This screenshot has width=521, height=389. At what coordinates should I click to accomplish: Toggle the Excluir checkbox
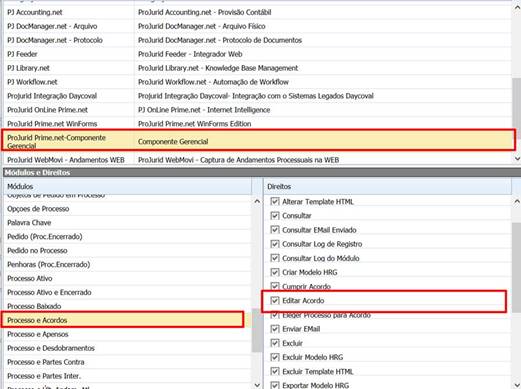point(275,343)
